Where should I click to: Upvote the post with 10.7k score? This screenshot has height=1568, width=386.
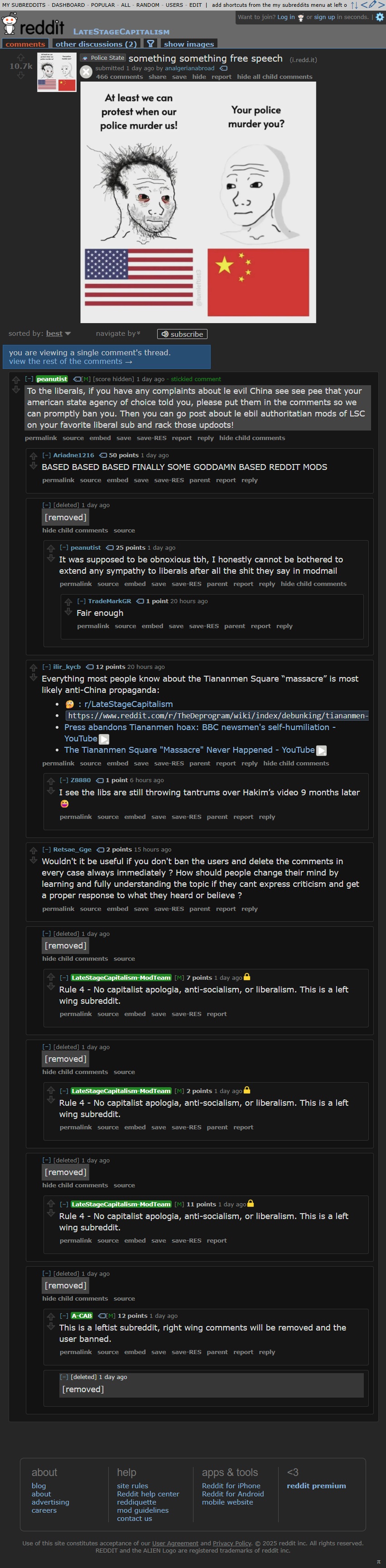pos(21,57)
